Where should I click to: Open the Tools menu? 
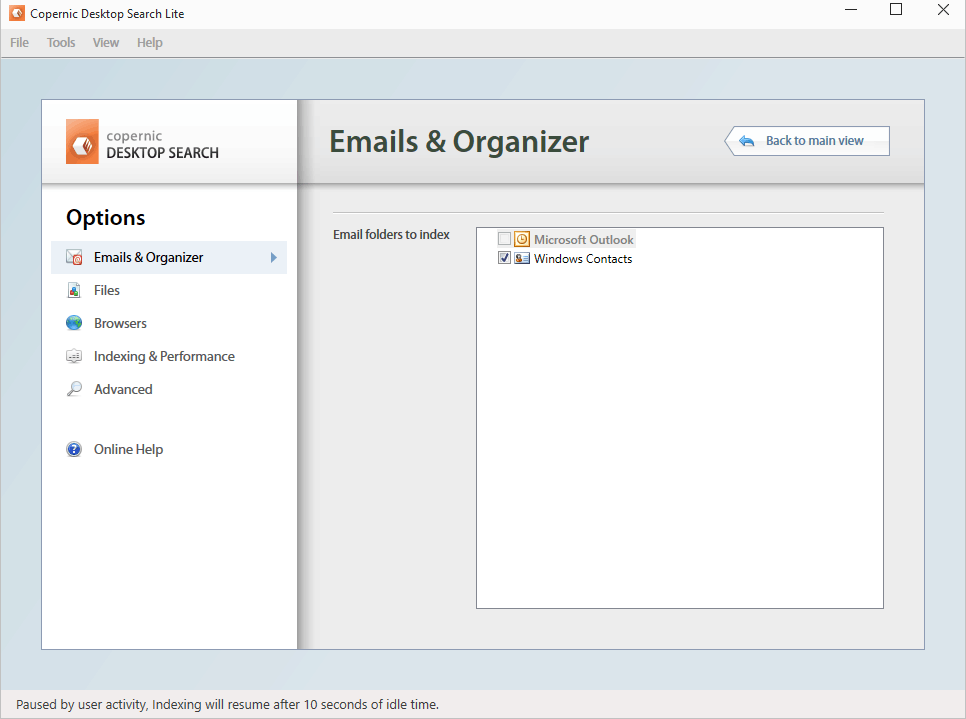pos(61,43)
